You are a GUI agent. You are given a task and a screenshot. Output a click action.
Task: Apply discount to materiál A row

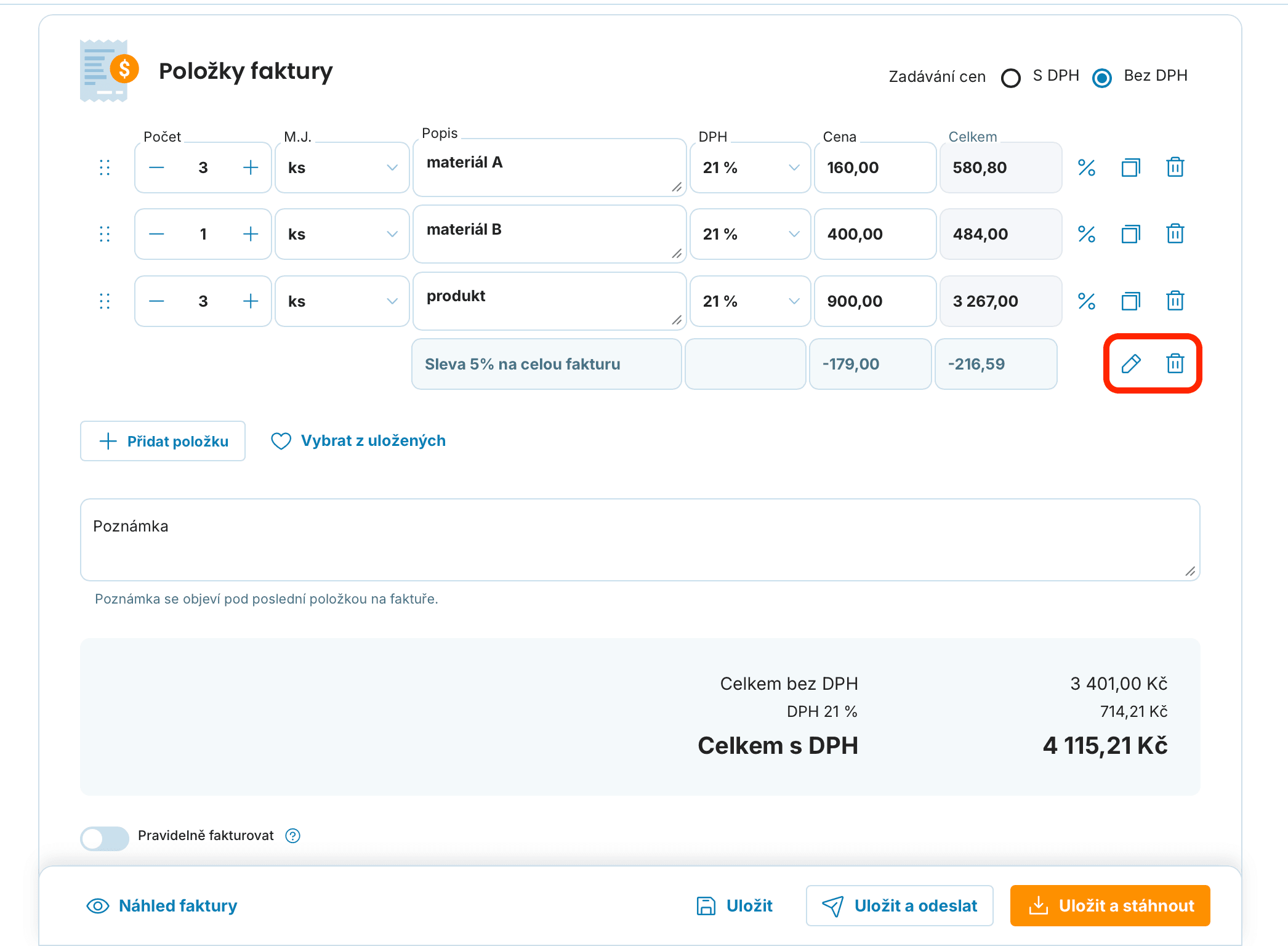[x=1087, y=168]
